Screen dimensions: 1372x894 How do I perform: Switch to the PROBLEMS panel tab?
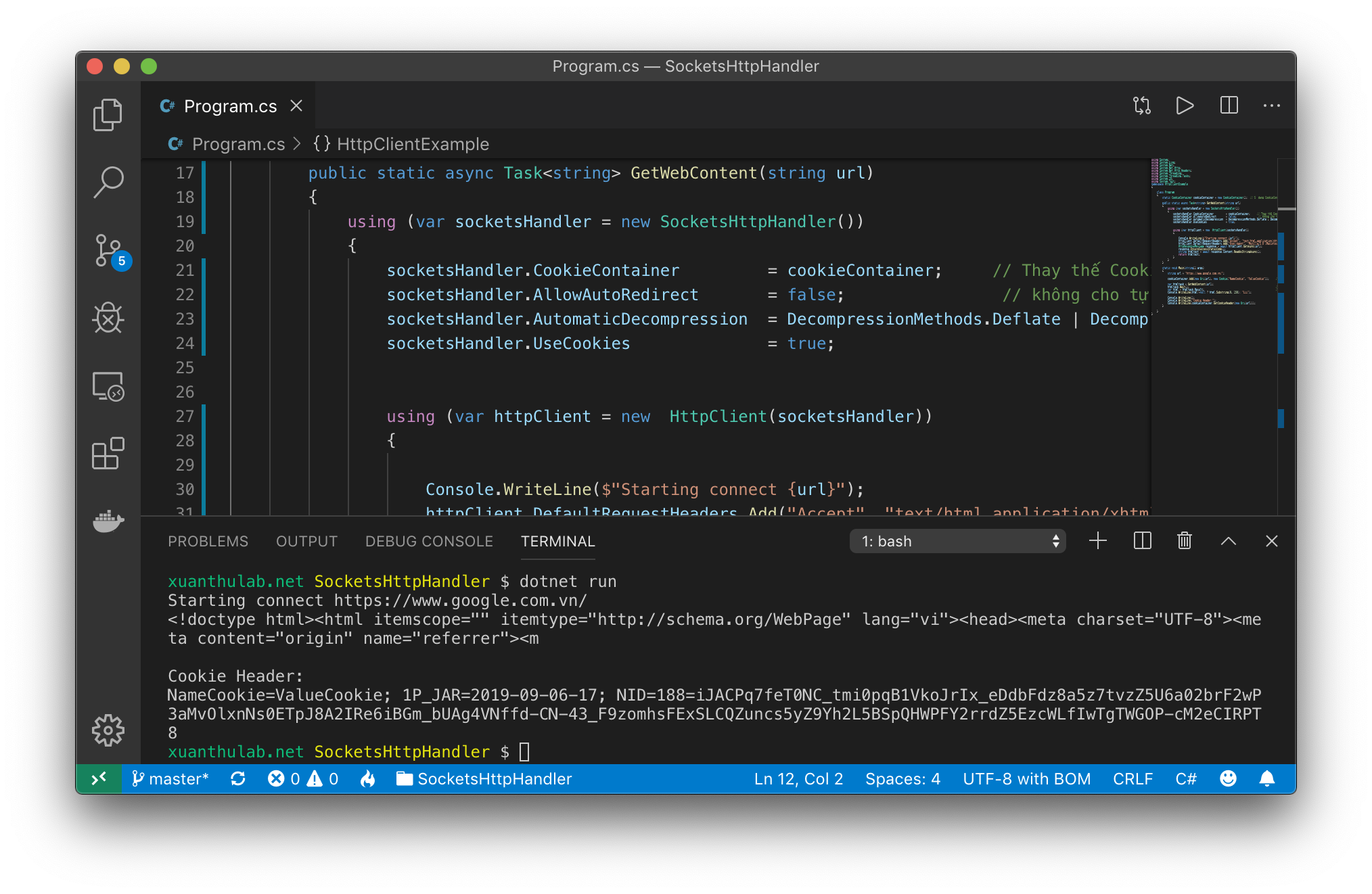pyautogui.click(x=208, y=541)
